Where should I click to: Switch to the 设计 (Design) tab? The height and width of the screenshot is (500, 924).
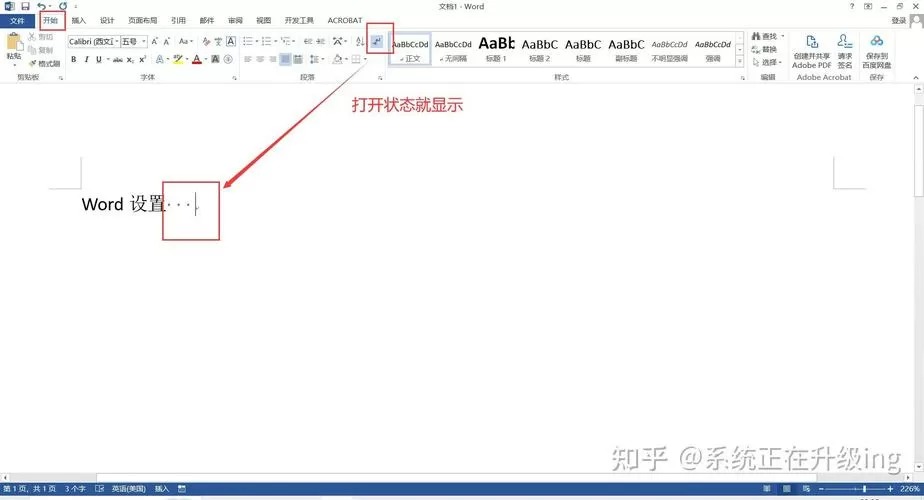[107, 21]
